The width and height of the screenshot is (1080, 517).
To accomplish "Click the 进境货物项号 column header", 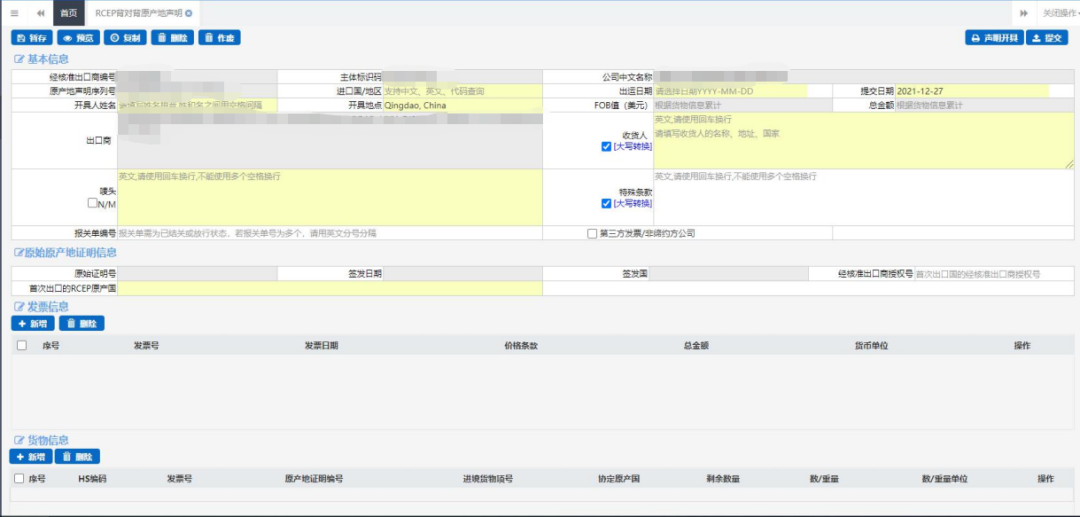I will 488,478.
